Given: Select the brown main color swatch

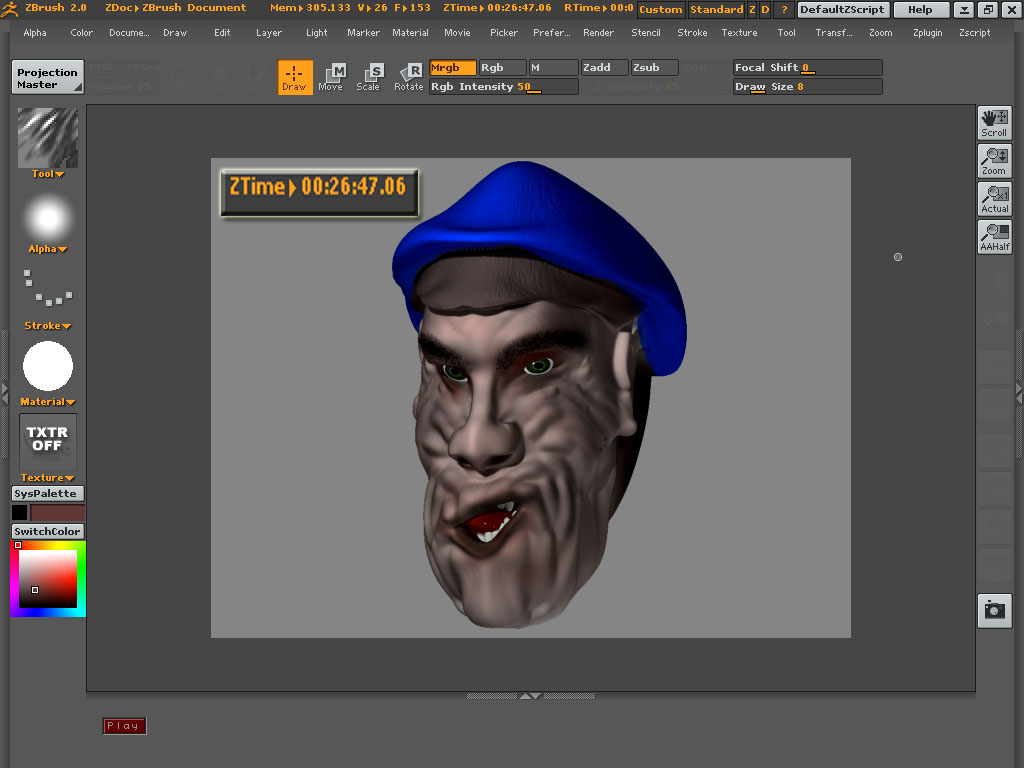Looking at the screenshot, I should pos(57,513).
